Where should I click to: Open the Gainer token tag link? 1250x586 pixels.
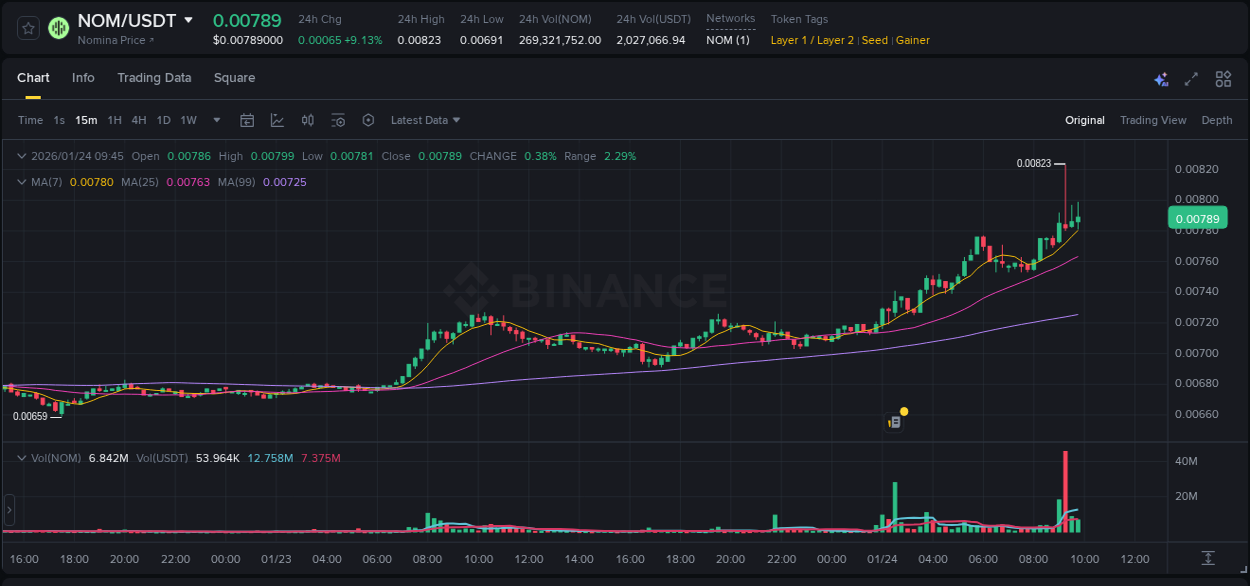[x=913, y=40]
